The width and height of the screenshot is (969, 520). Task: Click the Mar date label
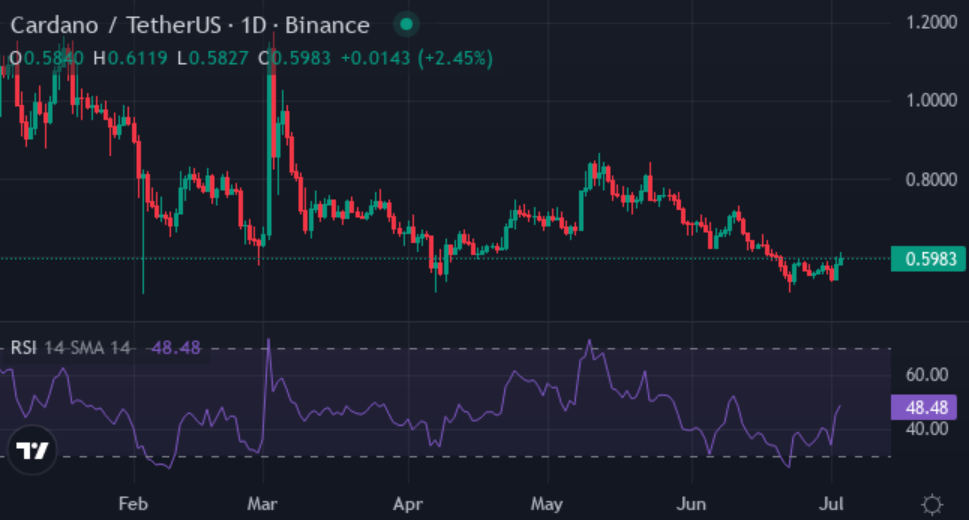262,504
